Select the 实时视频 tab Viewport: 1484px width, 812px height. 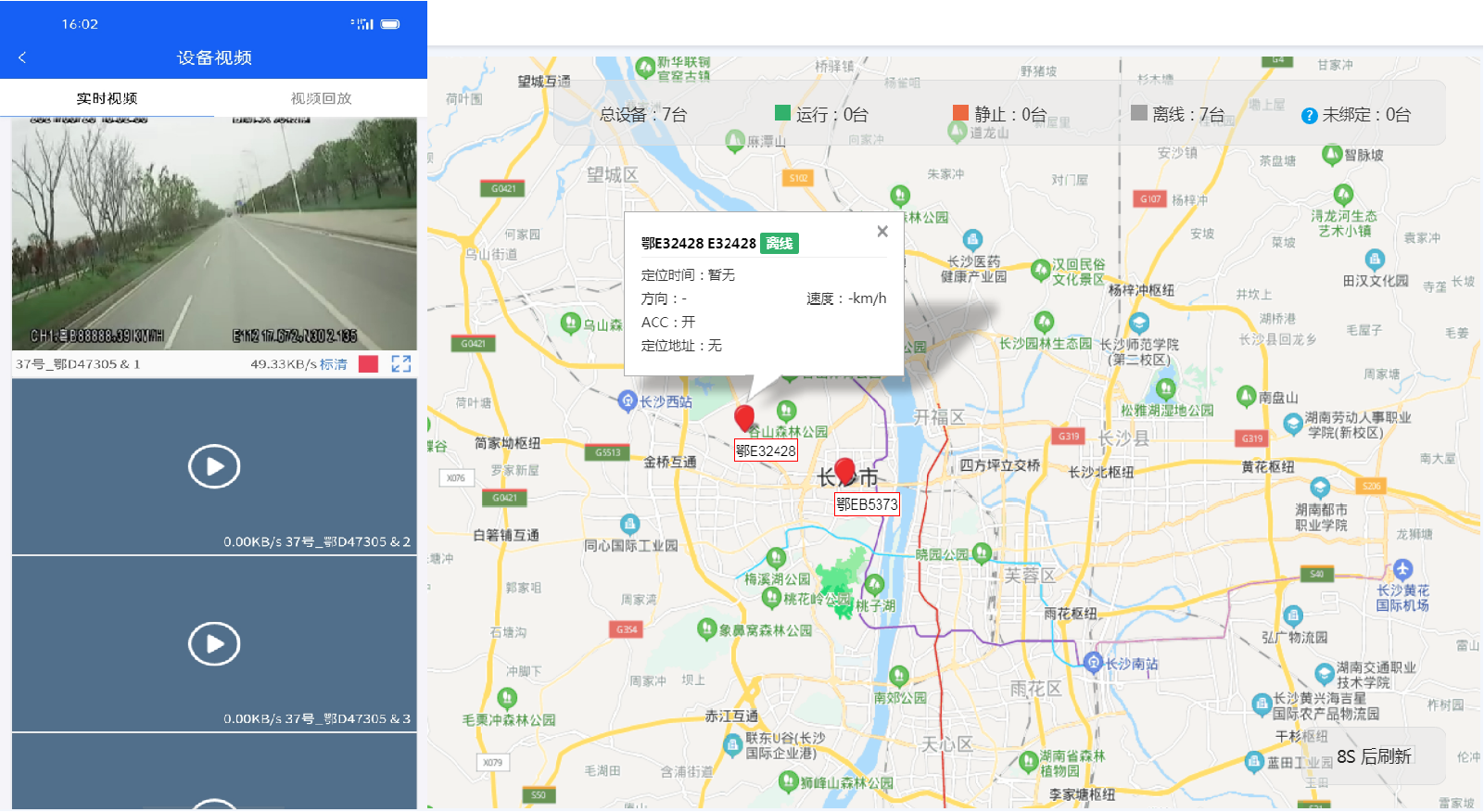click(107, 98)
